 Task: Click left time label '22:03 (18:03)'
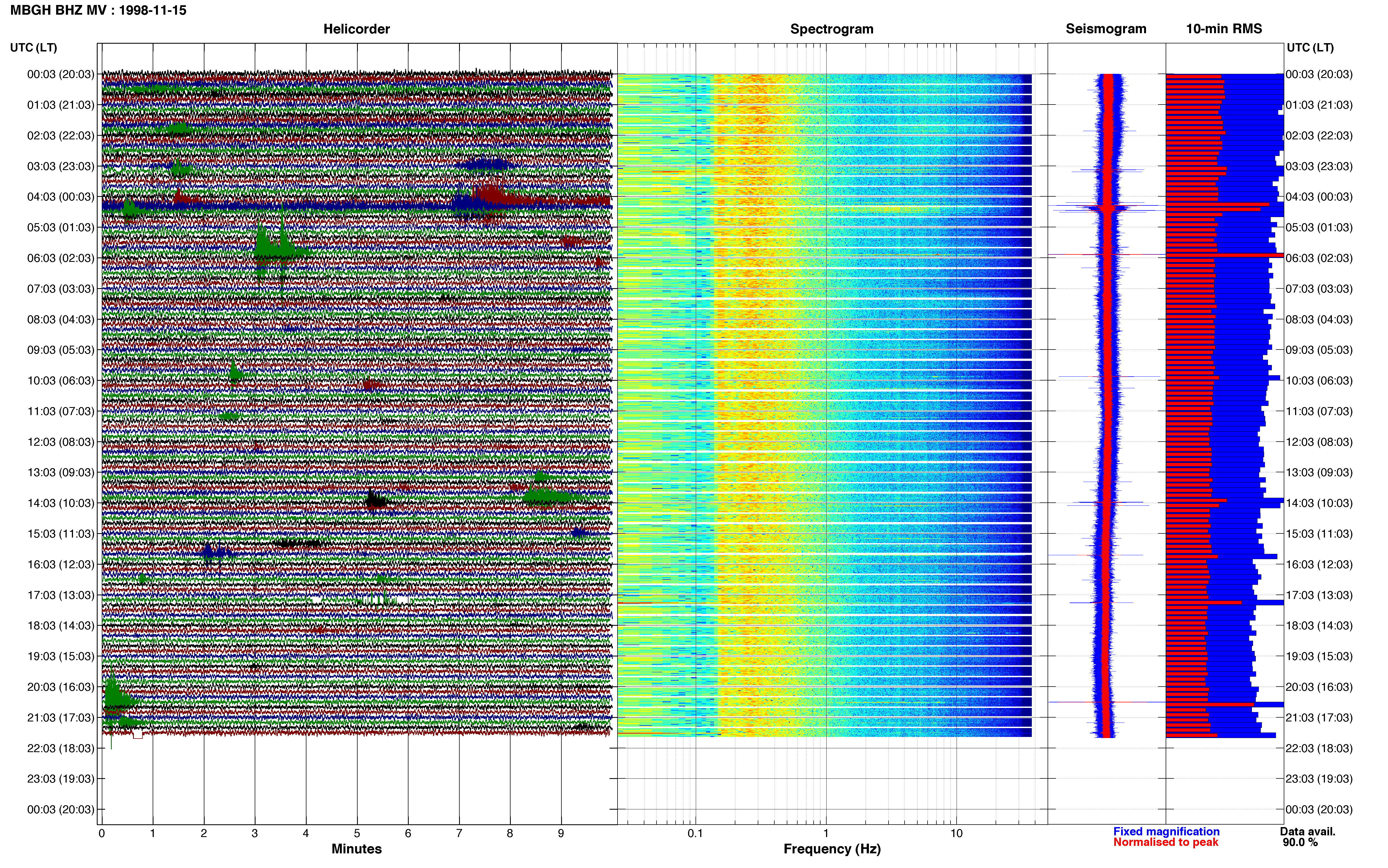click(x=60, y=749)
